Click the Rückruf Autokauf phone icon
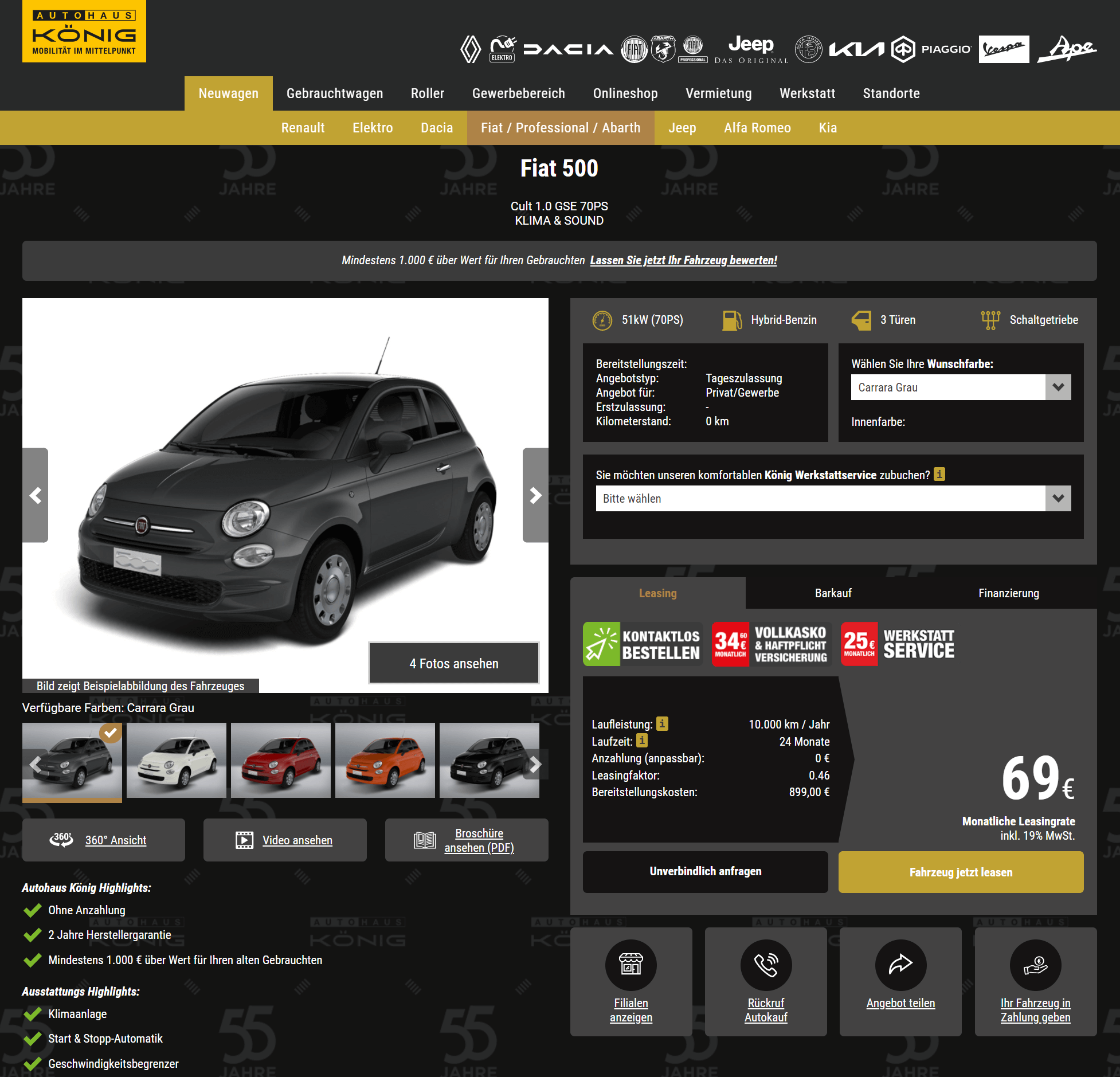The width and height of the screenshot is (1120, 1077). [766, 965]
